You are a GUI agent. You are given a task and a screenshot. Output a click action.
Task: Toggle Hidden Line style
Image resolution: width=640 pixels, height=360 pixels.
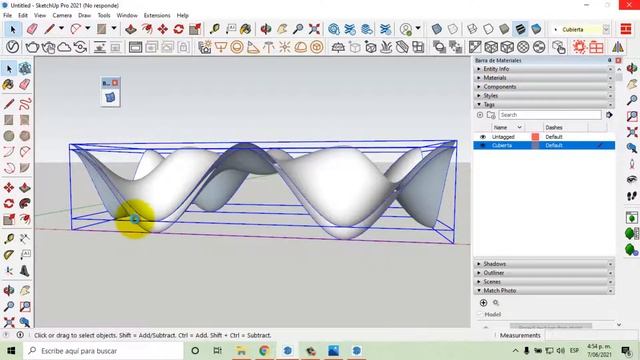pyautogui.click(x=488, y=29)
